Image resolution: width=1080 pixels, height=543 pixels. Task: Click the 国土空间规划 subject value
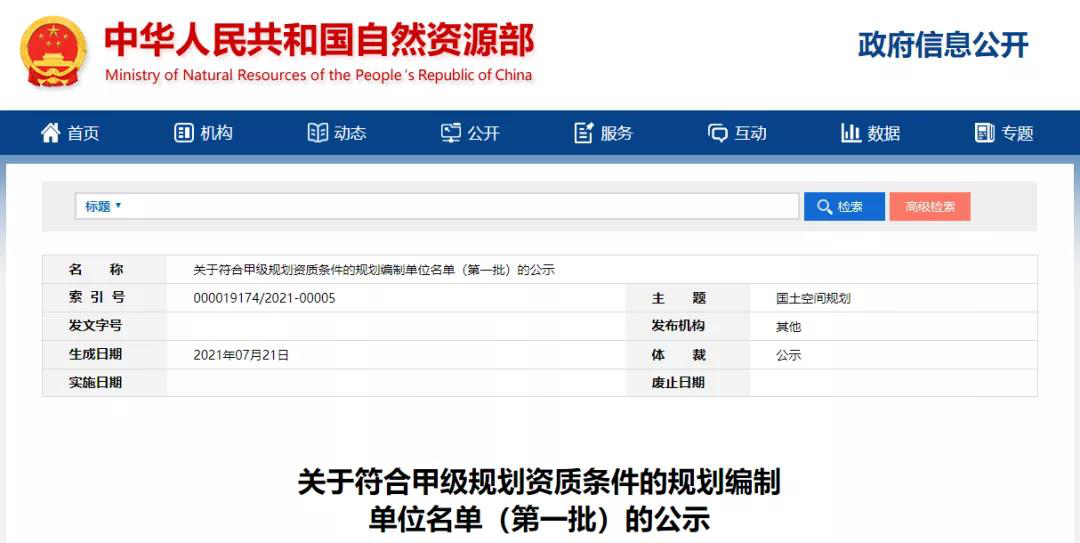point(813,298)
